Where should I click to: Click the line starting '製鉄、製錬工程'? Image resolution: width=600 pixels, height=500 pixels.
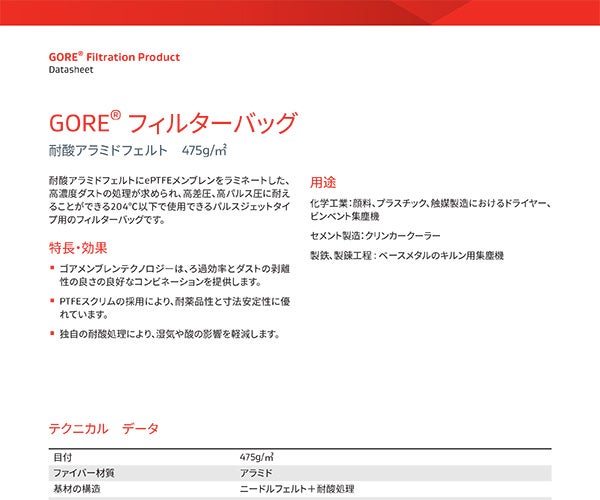(x=407, y=255)
